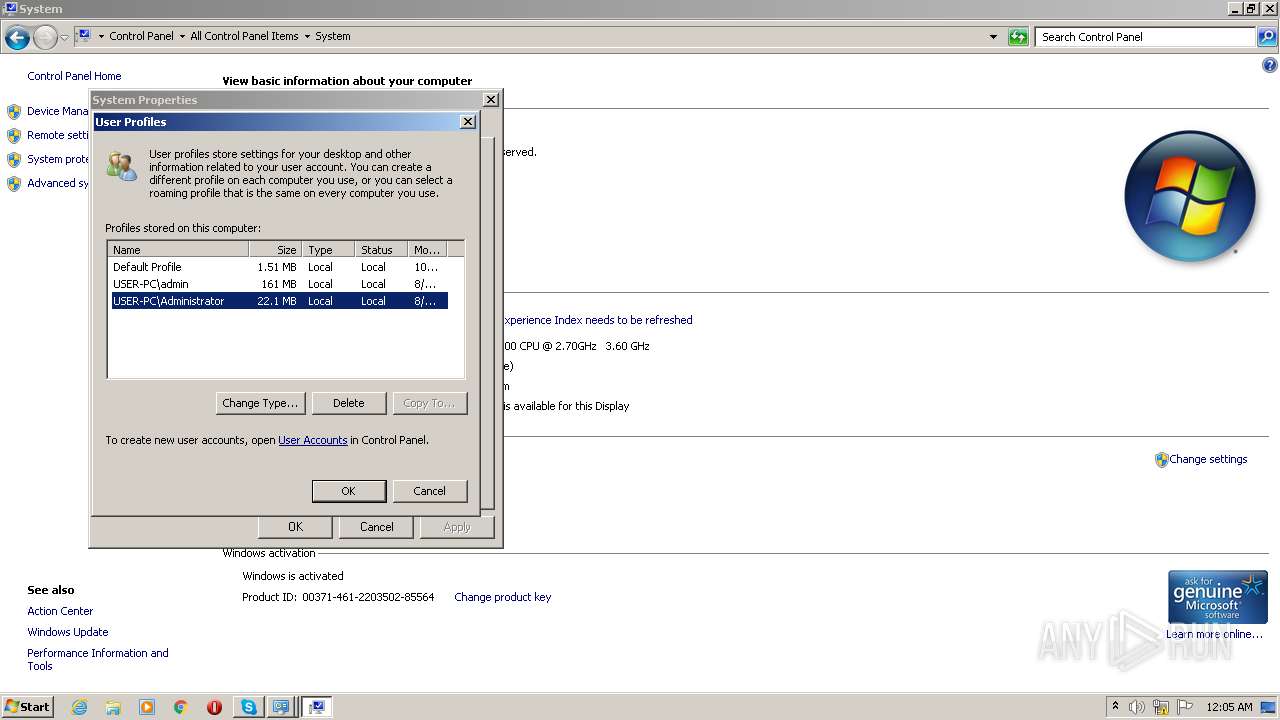Close the System Properties window with X
Image resolution: width=1280 pixels, height=720 pixels.
point(490,100)
